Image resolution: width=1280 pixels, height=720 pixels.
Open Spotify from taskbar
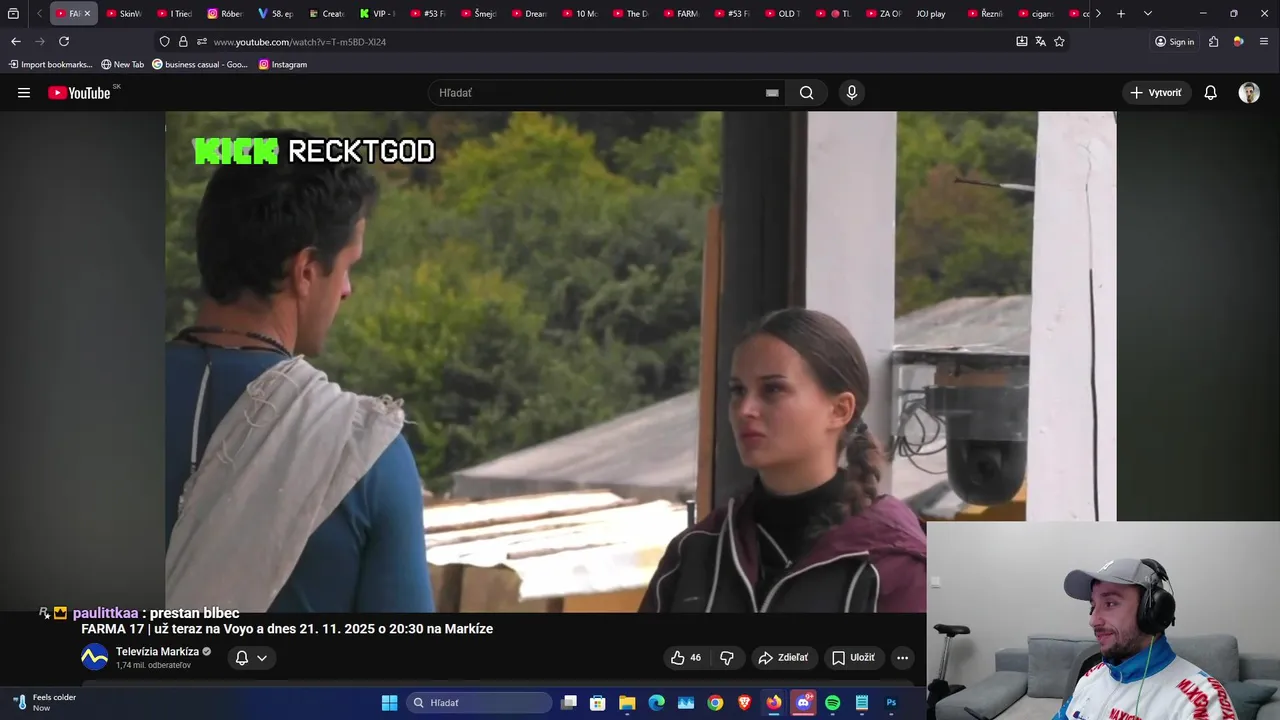click(x=833, y=703)
